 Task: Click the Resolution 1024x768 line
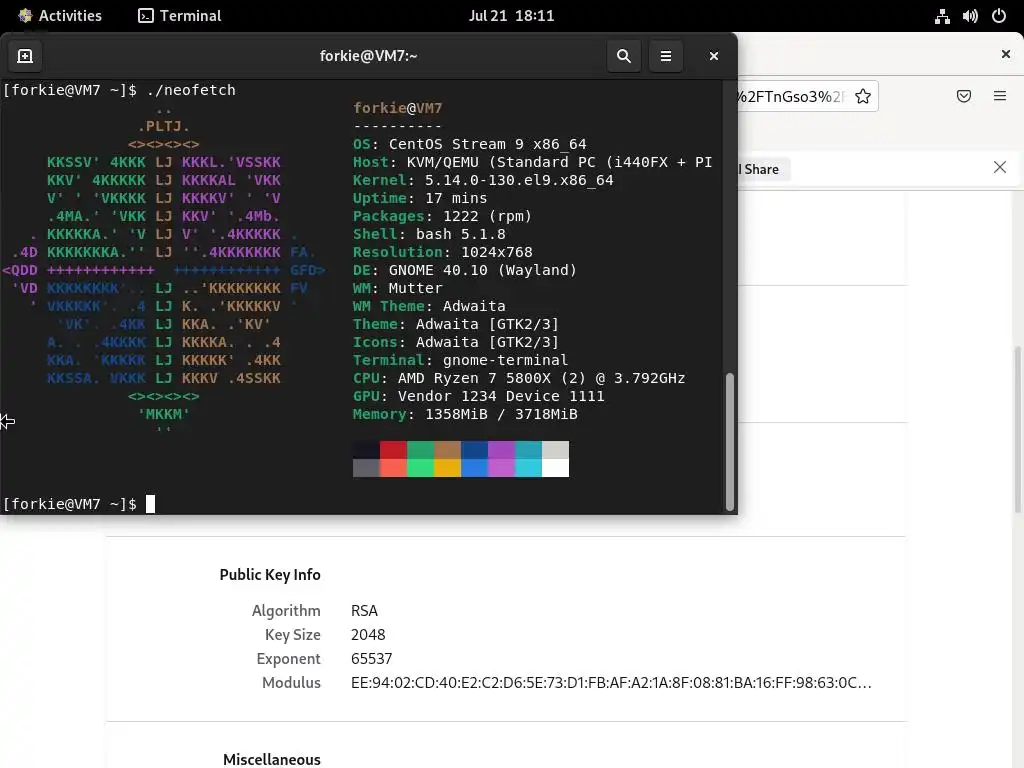pos(443,252)
